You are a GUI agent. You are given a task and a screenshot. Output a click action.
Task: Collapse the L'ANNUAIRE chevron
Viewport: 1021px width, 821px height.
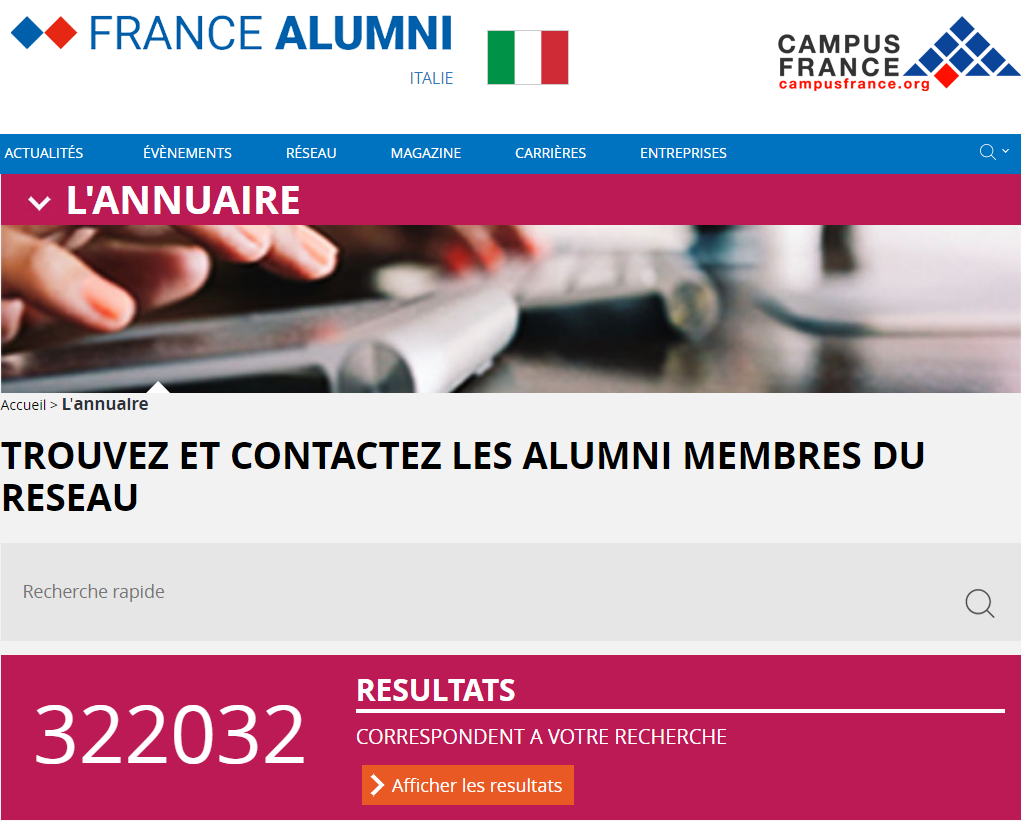point(40,203)
